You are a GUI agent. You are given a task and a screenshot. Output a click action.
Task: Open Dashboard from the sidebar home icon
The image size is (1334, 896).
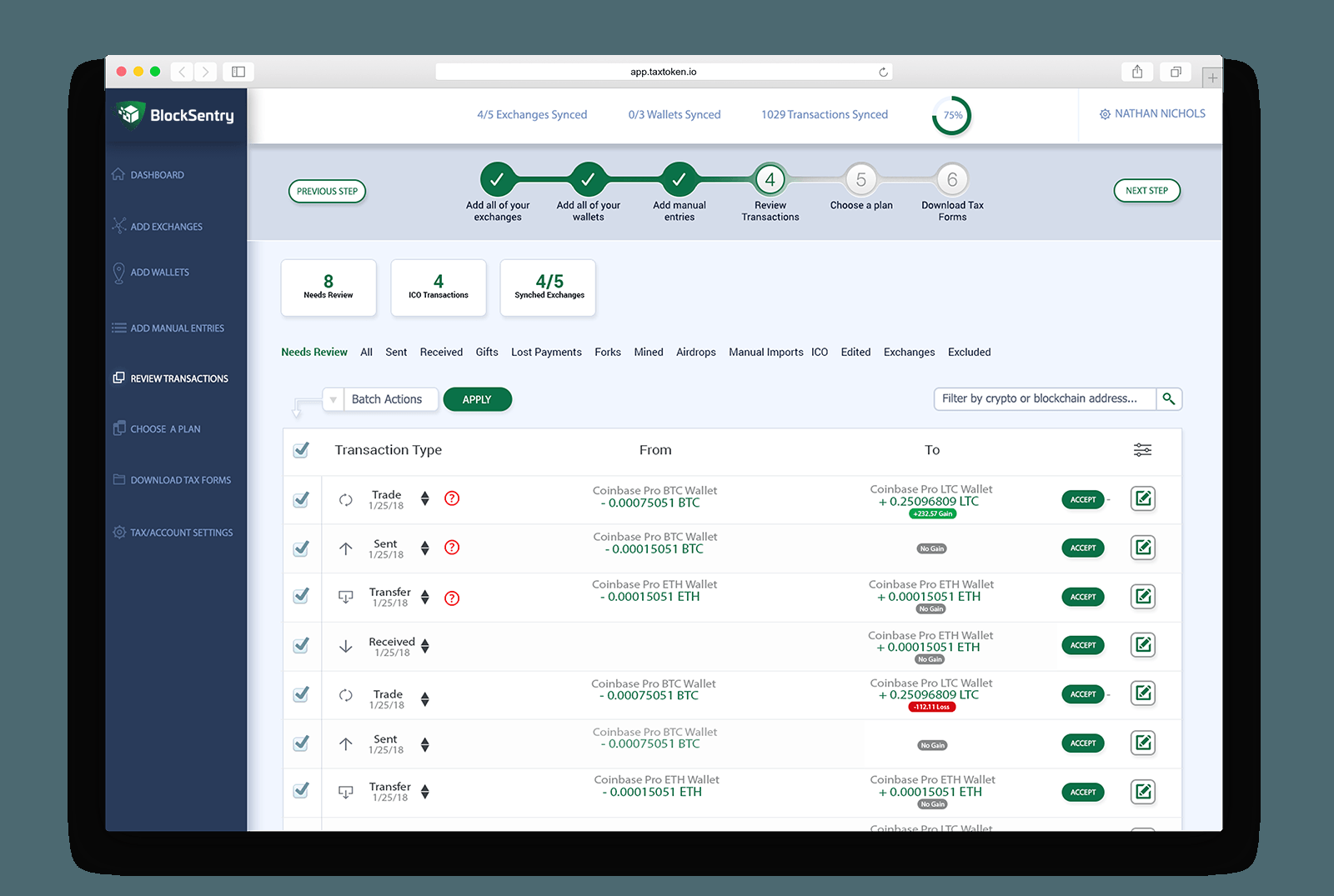point(119,175)
